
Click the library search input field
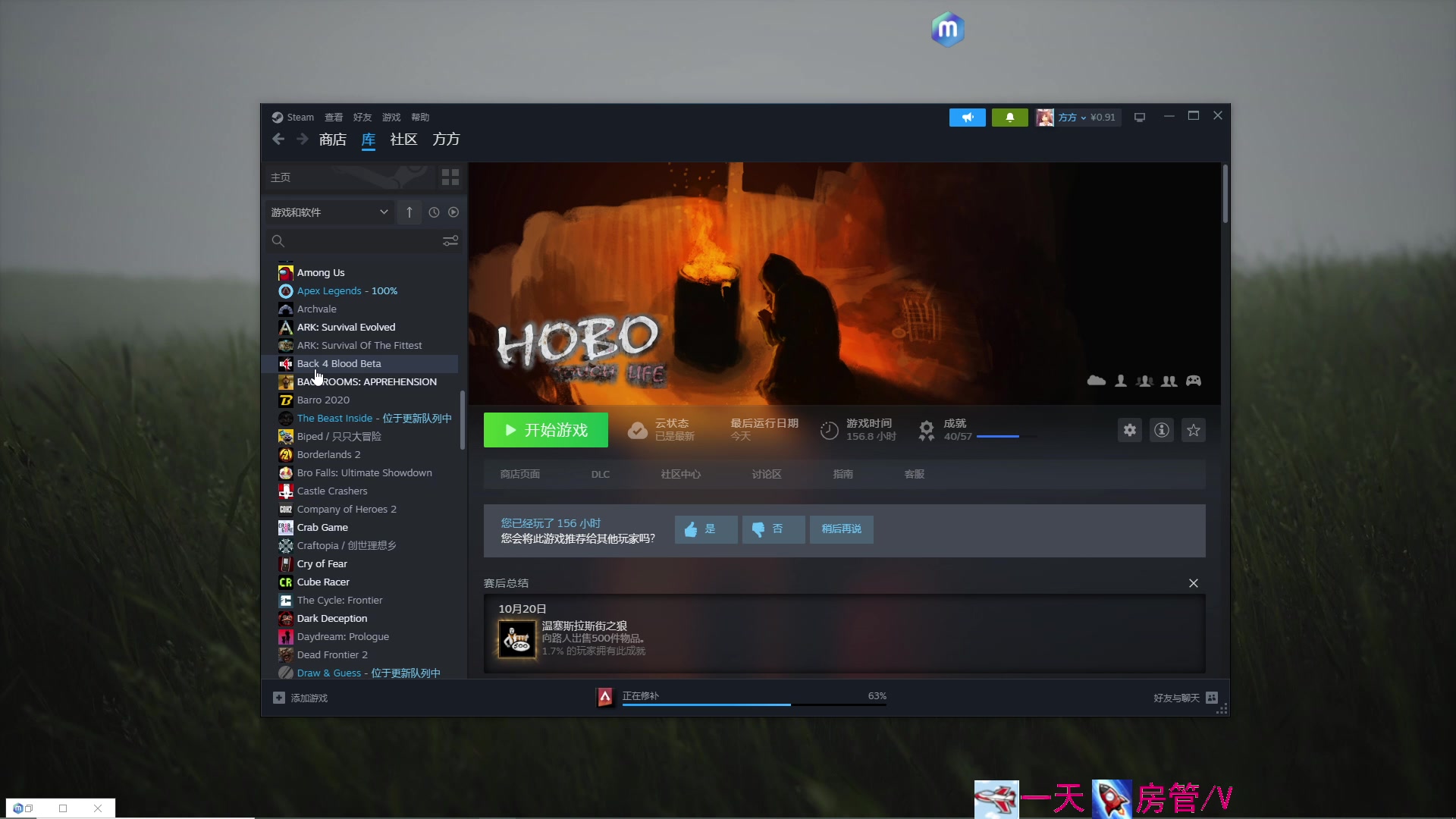pyautogui.click(x=364, y=241)
